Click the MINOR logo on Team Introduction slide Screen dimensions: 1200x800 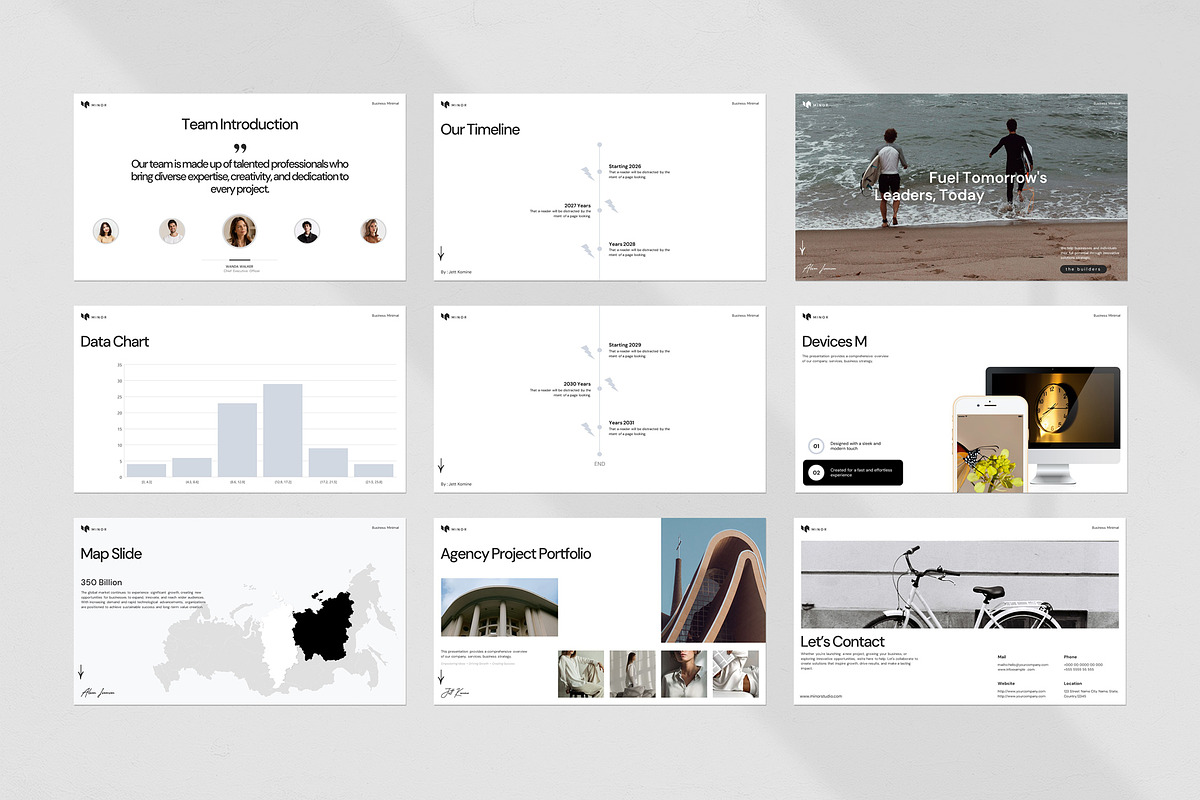click(x=92, y=103)
